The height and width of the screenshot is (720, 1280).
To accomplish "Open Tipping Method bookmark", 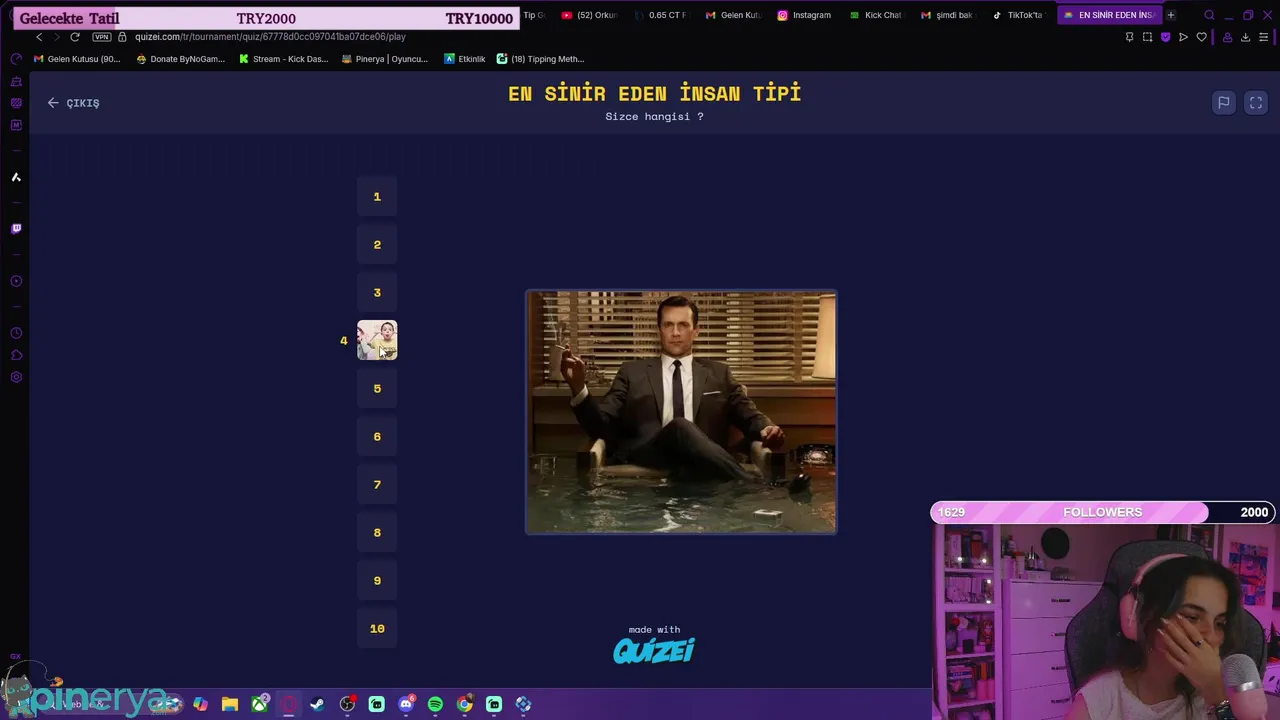I will [x=540, y=59].
